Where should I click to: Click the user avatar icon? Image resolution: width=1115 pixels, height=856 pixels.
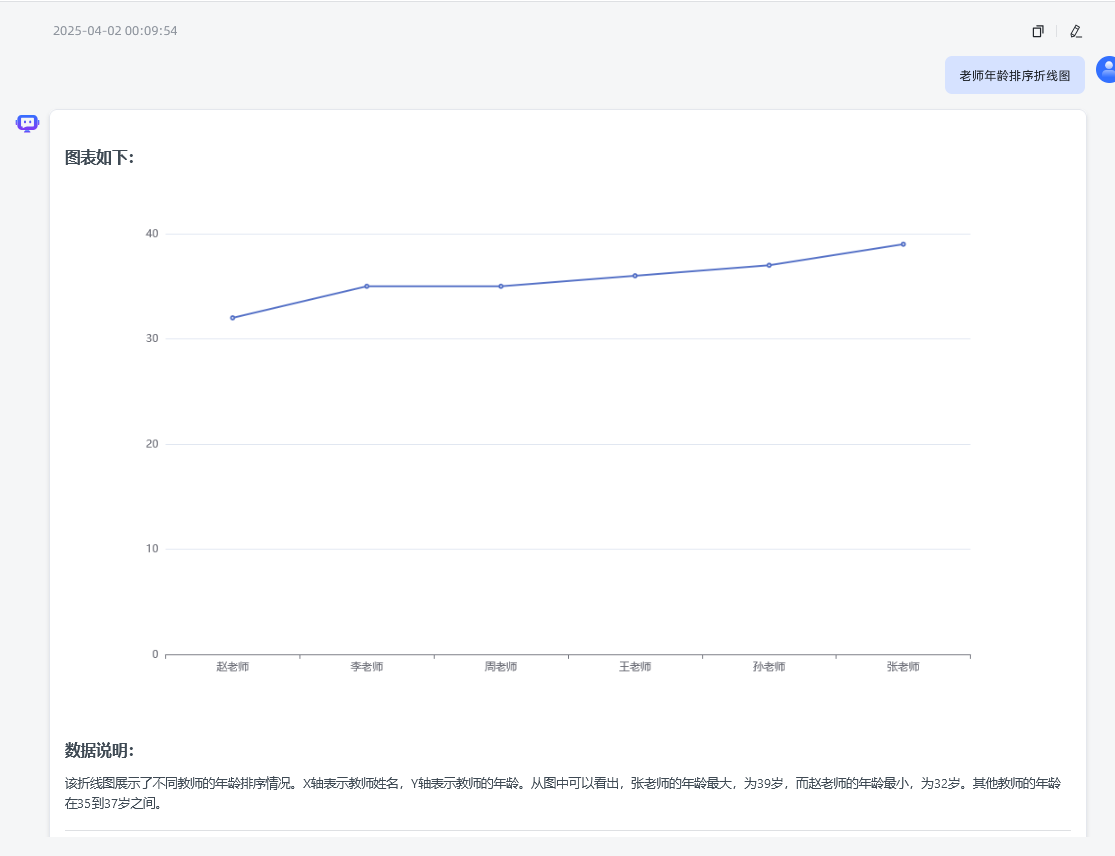[1106, 69]
